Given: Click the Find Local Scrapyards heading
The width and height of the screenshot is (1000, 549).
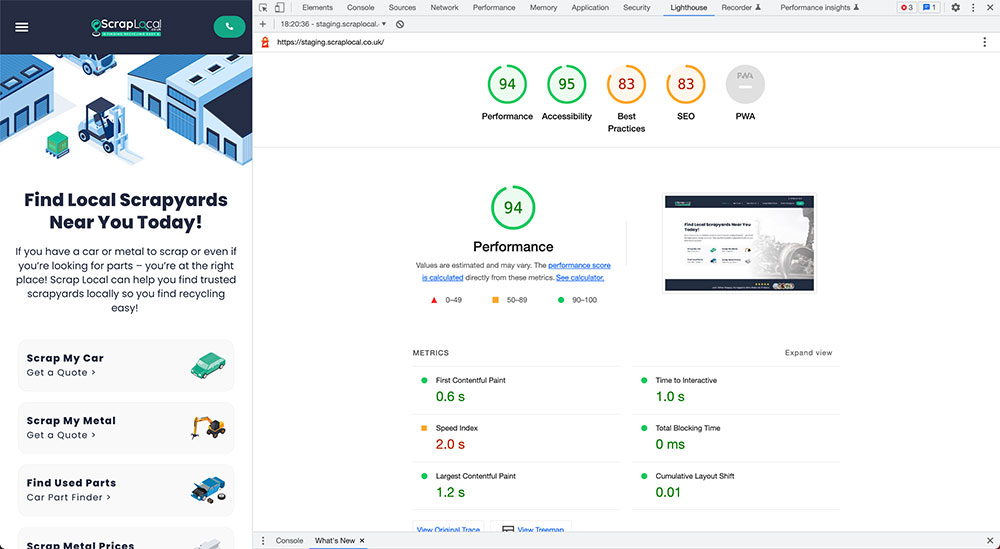Looking at the screenshot, I should (x=126, y=211).
